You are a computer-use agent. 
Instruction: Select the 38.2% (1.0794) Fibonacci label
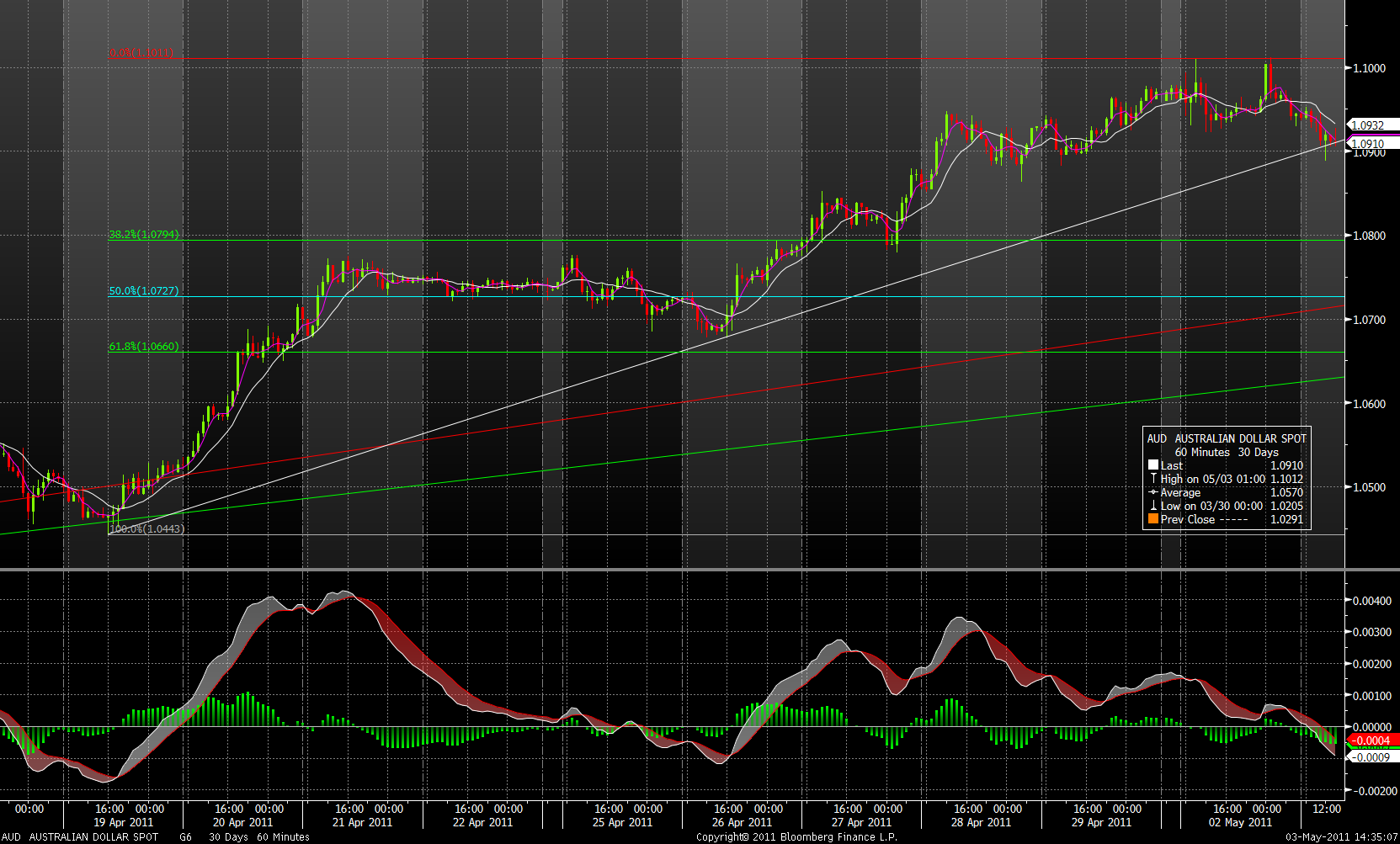point(144,235)
